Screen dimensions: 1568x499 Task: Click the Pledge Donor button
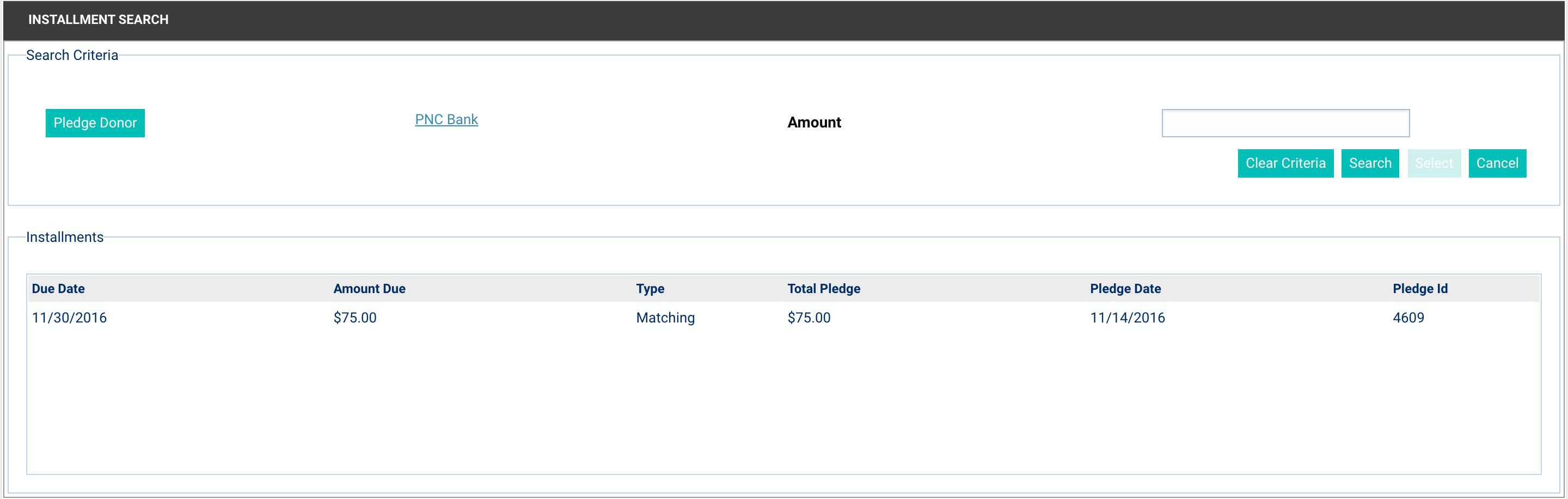tap(95, 123)
